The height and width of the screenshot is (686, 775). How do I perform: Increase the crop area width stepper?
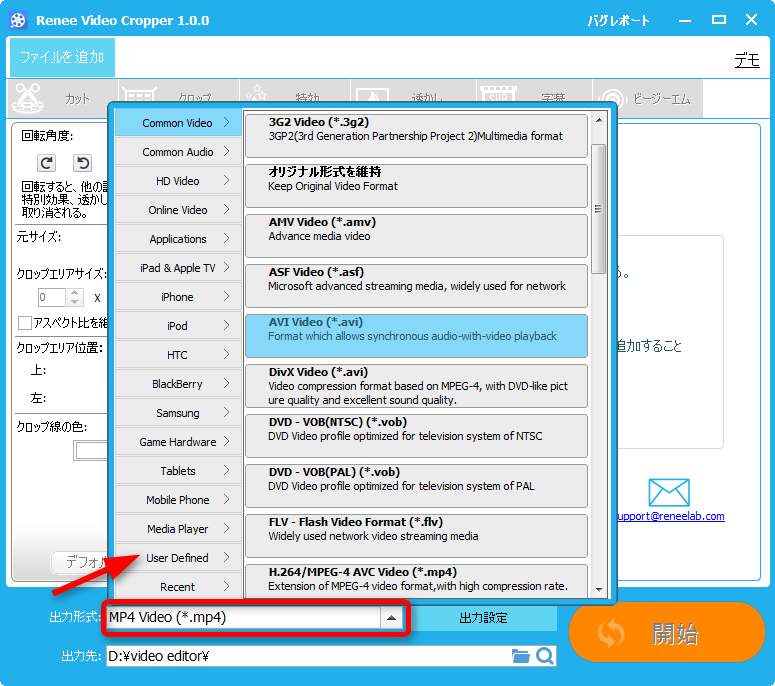click(x=74, y=293)
